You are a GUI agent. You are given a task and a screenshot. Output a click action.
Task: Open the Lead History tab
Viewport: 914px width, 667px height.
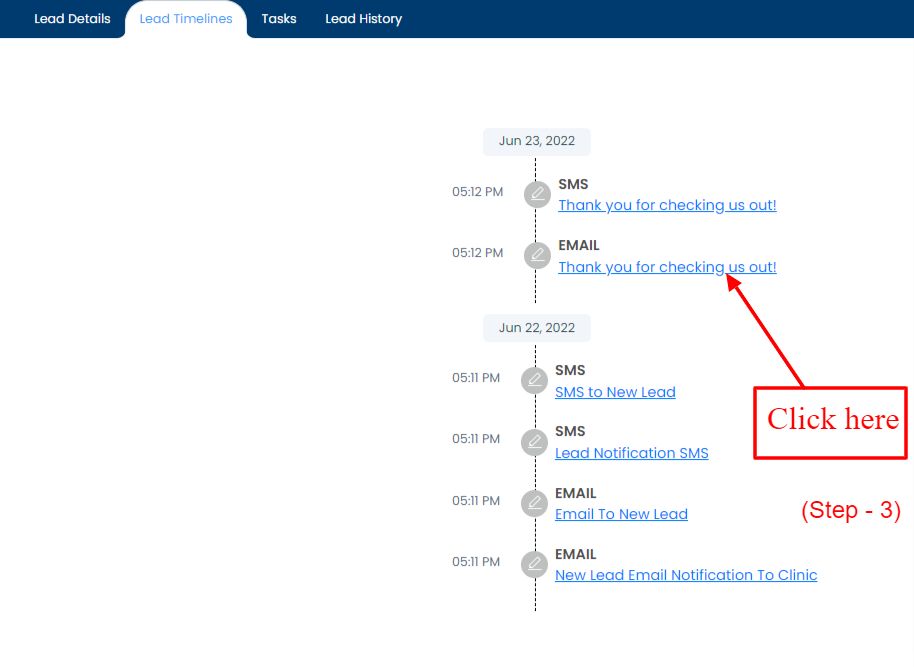tap(364, 19)
